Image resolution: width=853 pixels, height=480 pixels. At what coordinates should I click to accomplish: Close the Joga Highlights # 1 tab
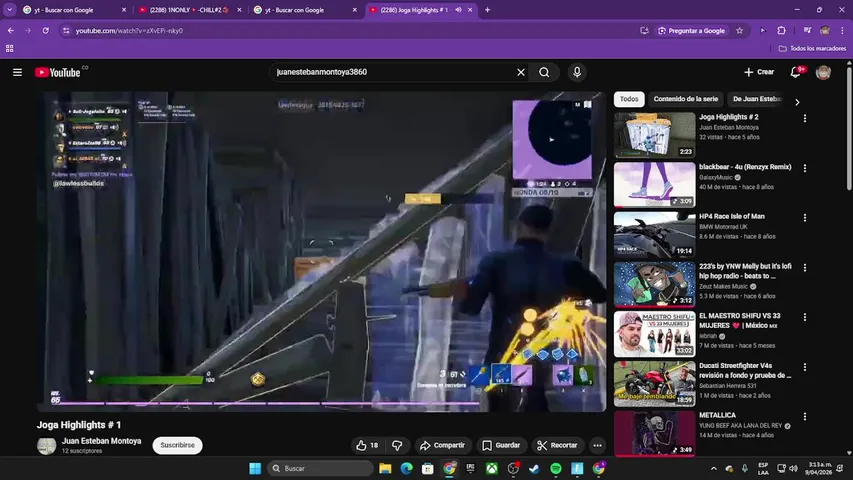coord(470,10)
